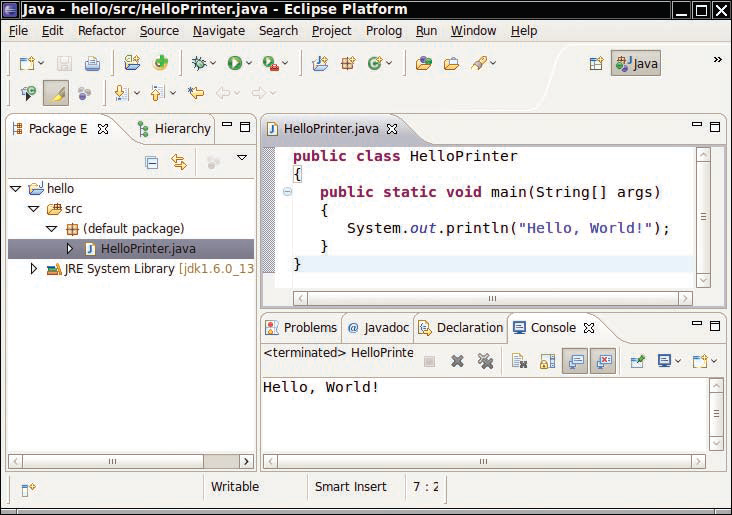Open the Package Explorer view menu dropdown
The height and width of the screenshot is (515, 732).
point(241,158)
